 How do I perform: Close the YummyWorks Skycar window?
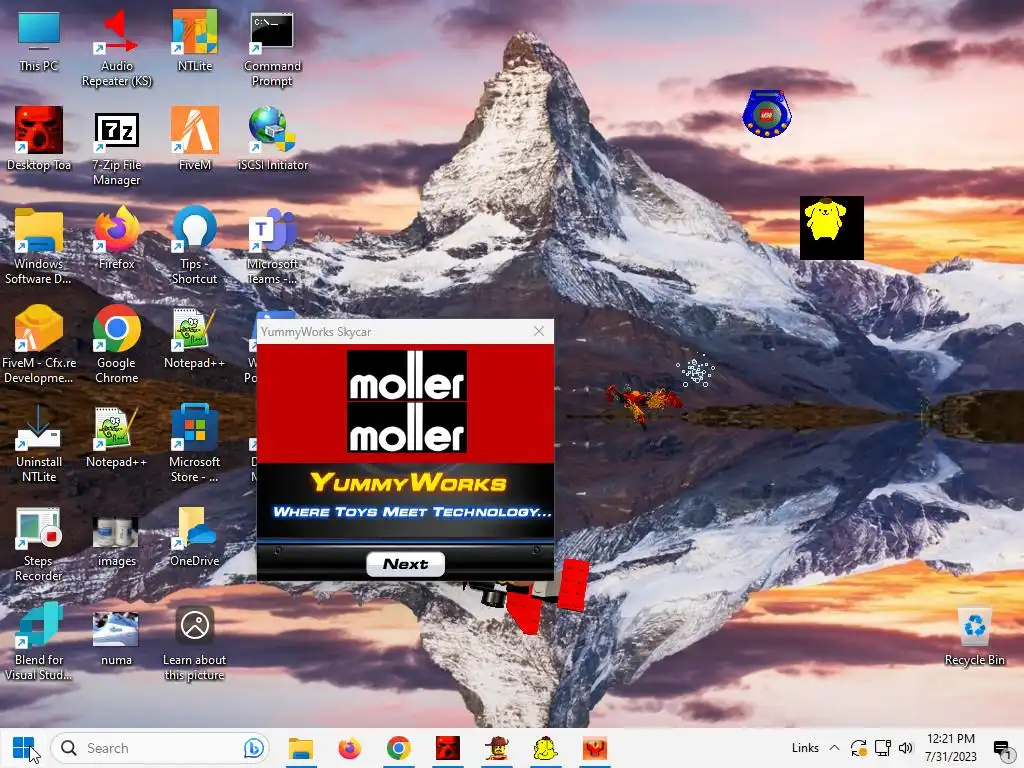point(539,331)
